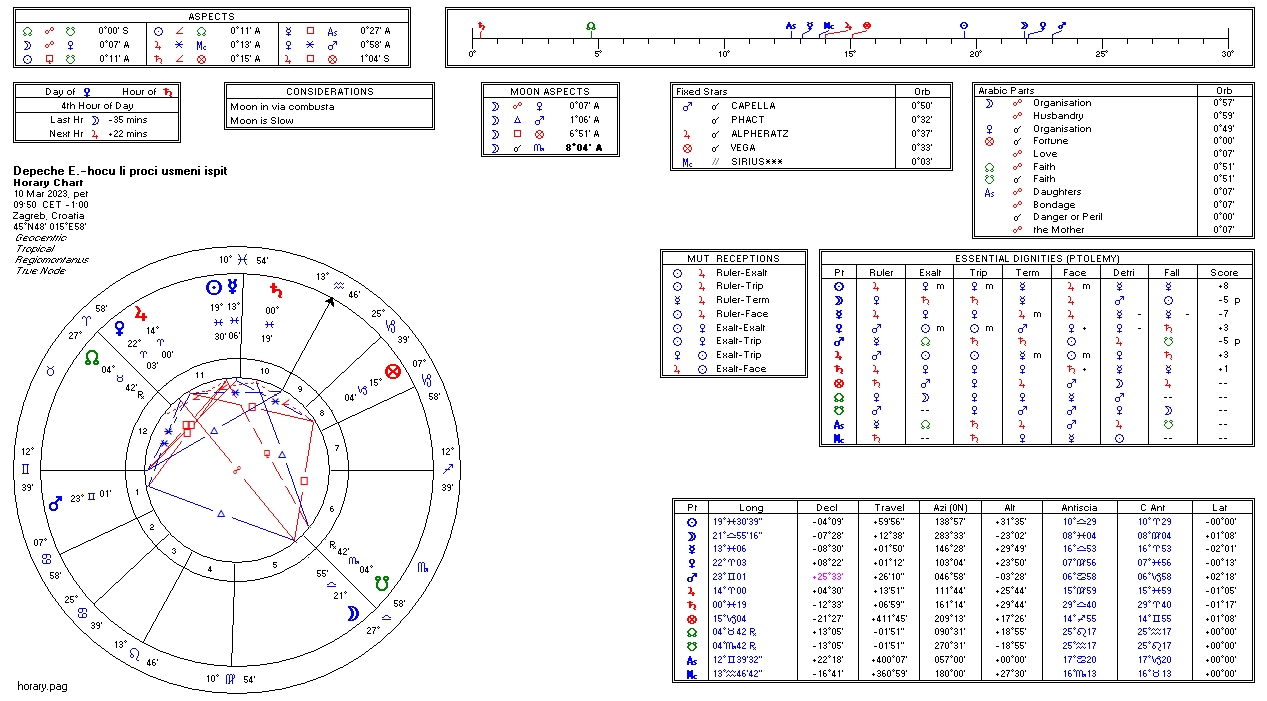
Task: Select the red Saturn glyph in the wheel
Action: pos(276,290)
